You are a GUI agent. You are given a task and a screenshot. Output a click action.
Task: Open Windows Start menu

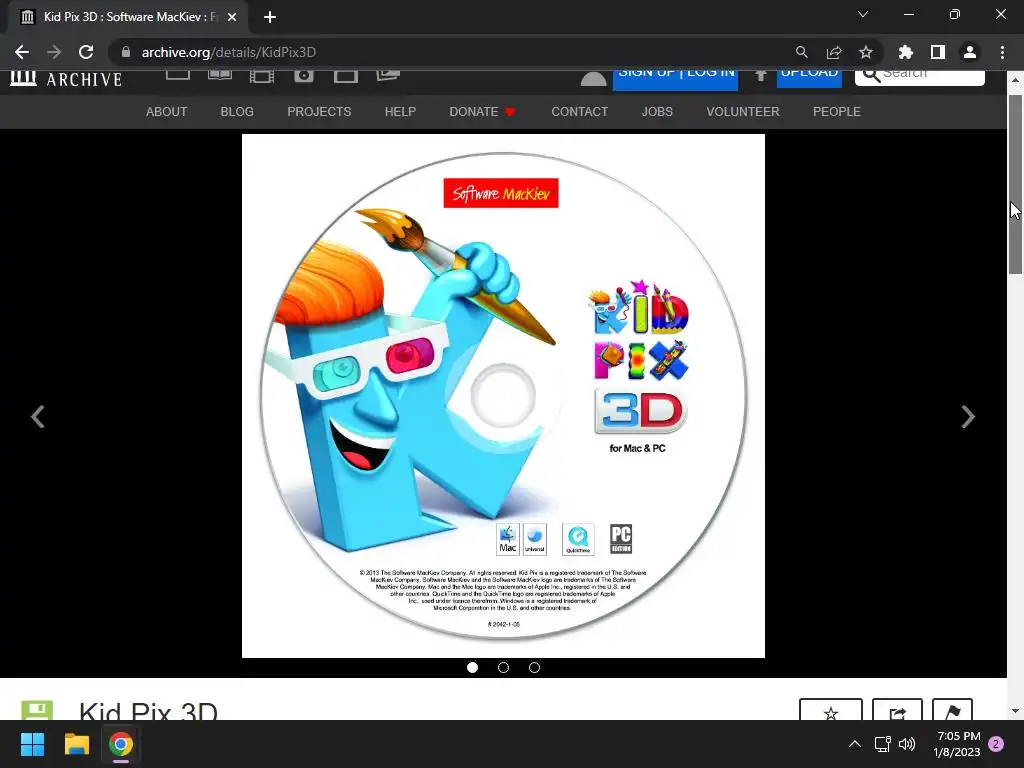click(x=32, y=744)
